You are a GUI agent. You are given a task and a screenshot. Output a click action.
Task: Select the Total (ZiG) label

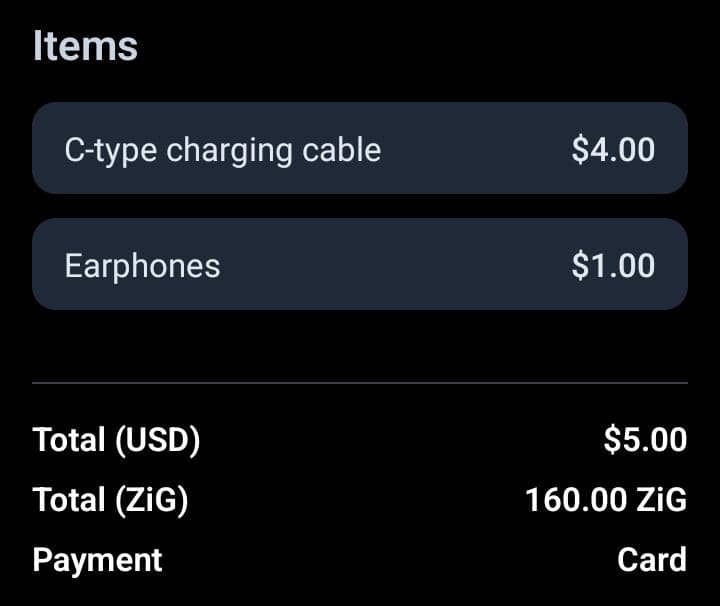[x=110, y=500]
